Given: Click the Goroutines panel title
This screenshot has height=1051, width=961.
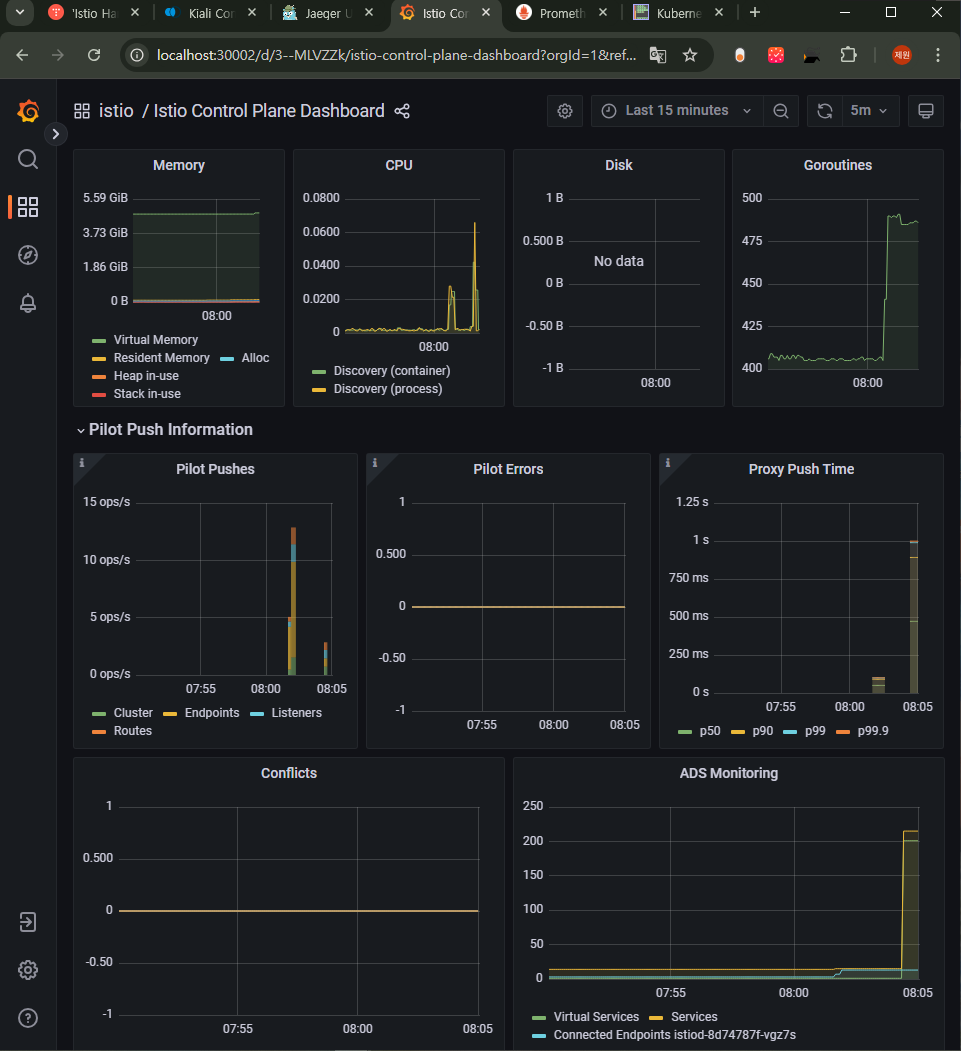Looking at the screenshot, I should pyautogui.click(x=838, y=166).
